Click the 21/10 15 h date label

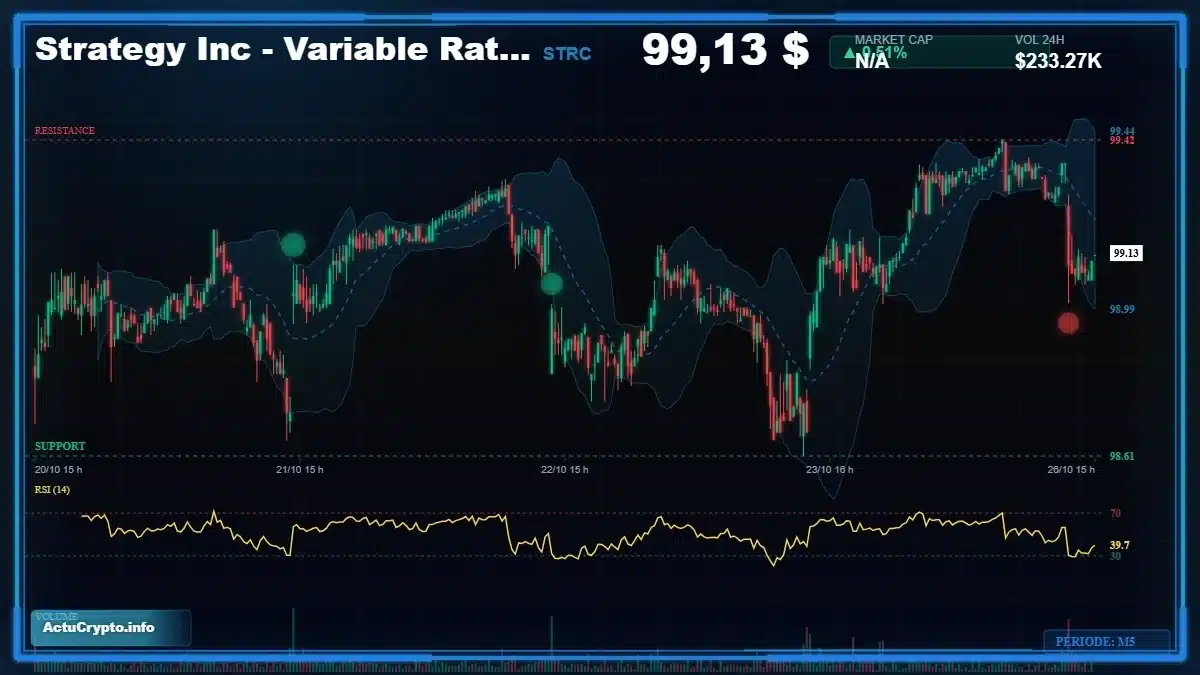300,469
